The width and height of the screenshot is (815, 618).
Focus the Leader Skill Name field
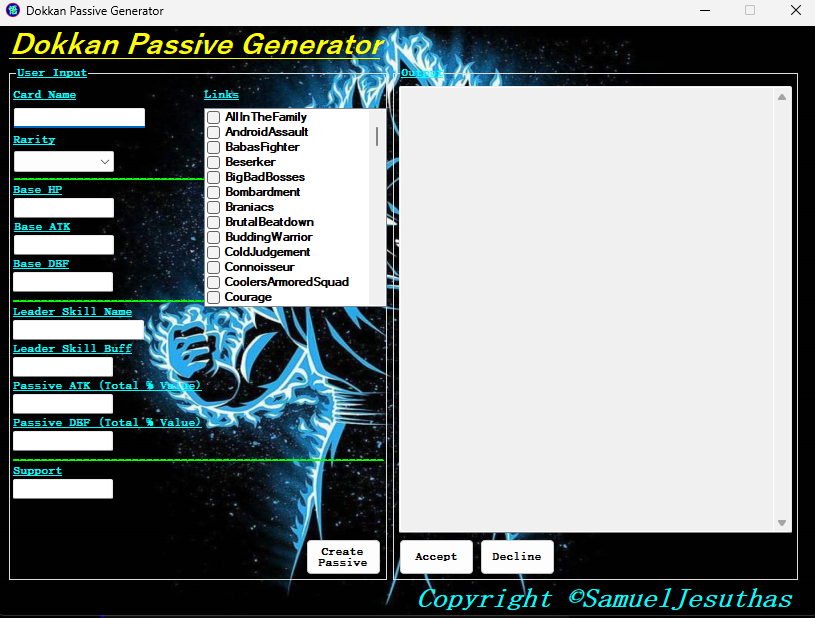78,330
